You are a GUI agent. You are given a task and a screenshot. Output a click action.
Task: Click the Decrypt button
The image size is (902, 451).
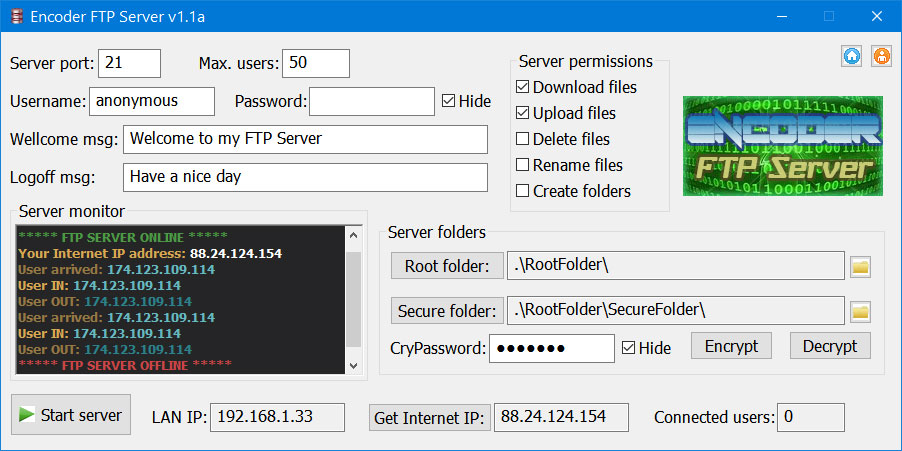[830, 346]
